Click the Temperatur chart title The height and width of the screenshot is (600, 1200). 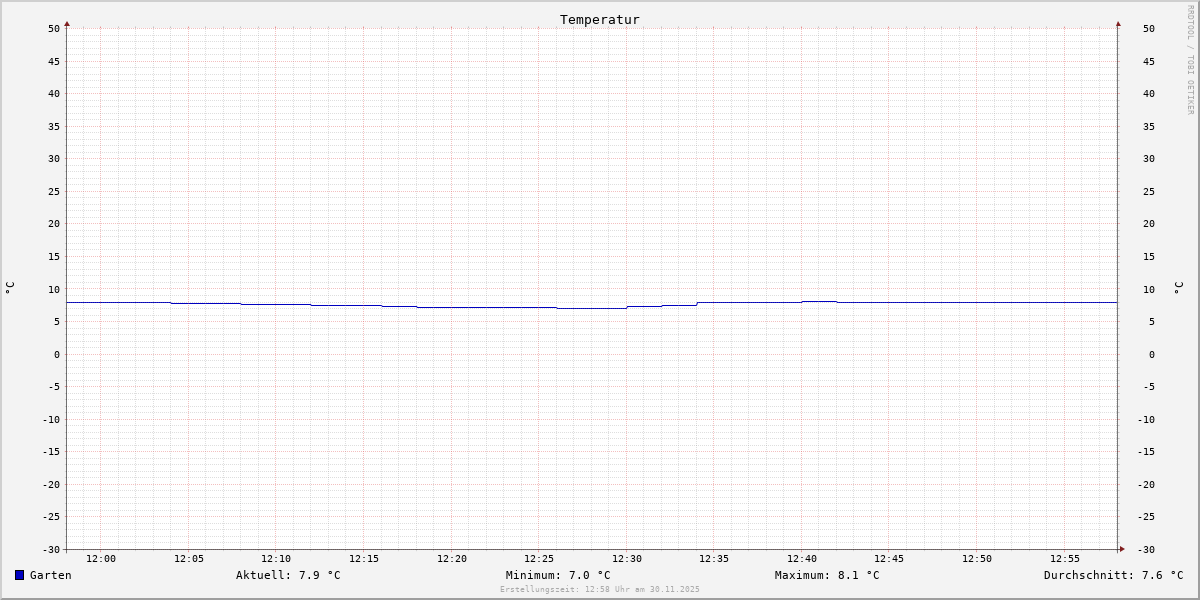600,19
